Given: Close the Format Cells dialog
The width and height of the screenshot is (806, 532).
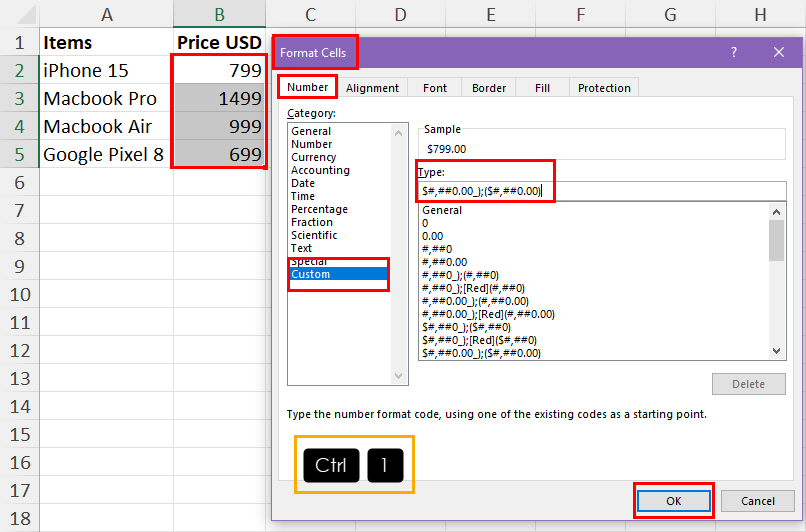Looking at the screenshot, I should [x=779, y=52].
